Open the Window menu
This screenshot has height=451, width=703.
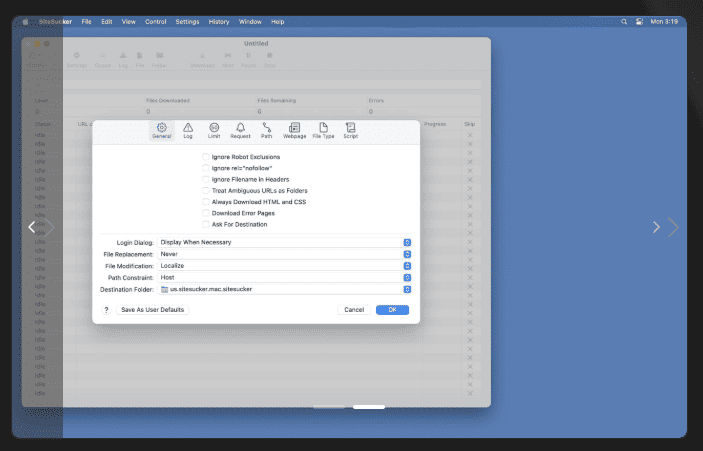click(x=250, y=22)
